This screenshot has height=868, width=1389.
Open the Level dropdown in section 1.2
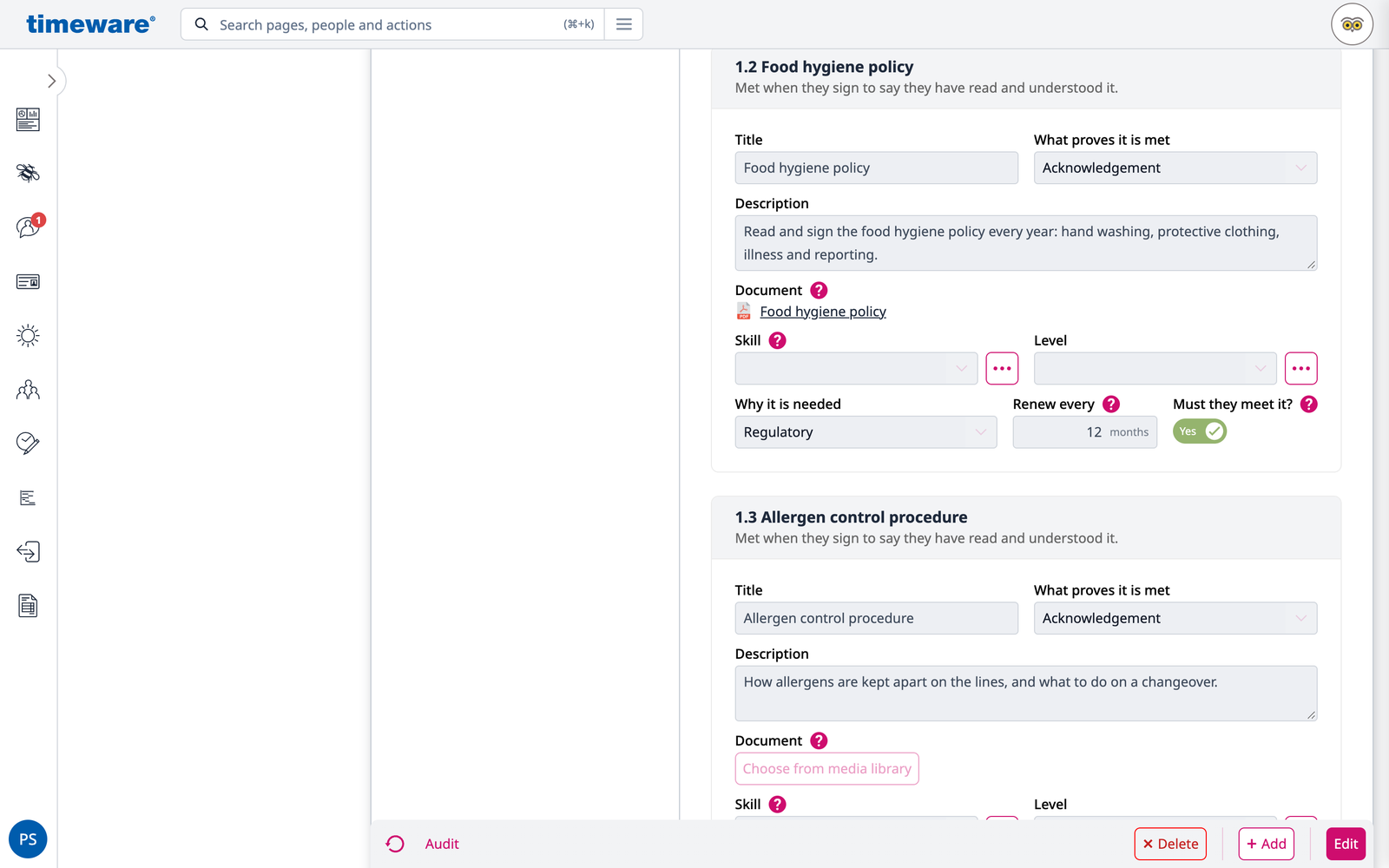[x=1155, y=368]
